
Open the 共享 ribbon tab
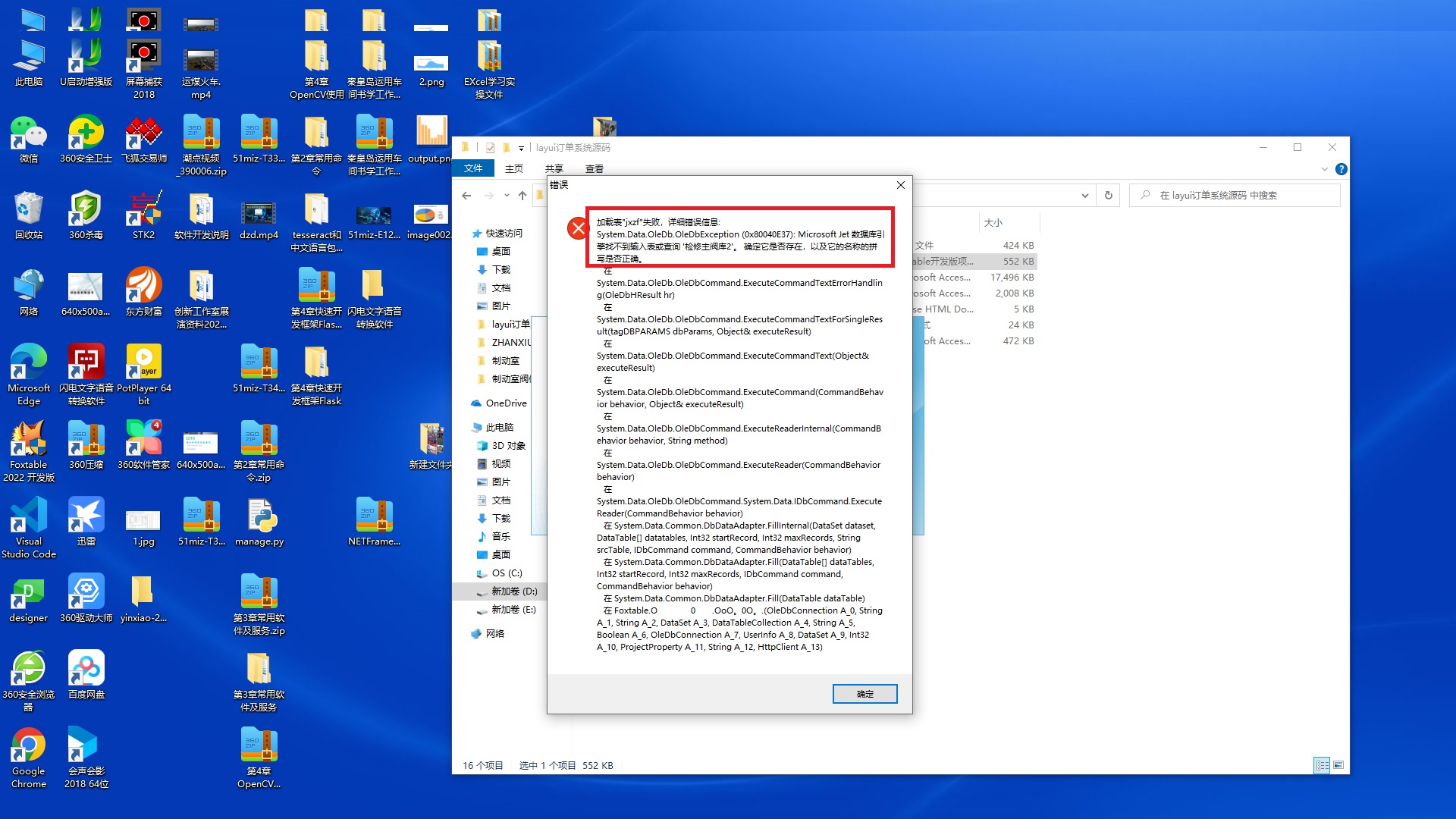[x=554, y=168]
